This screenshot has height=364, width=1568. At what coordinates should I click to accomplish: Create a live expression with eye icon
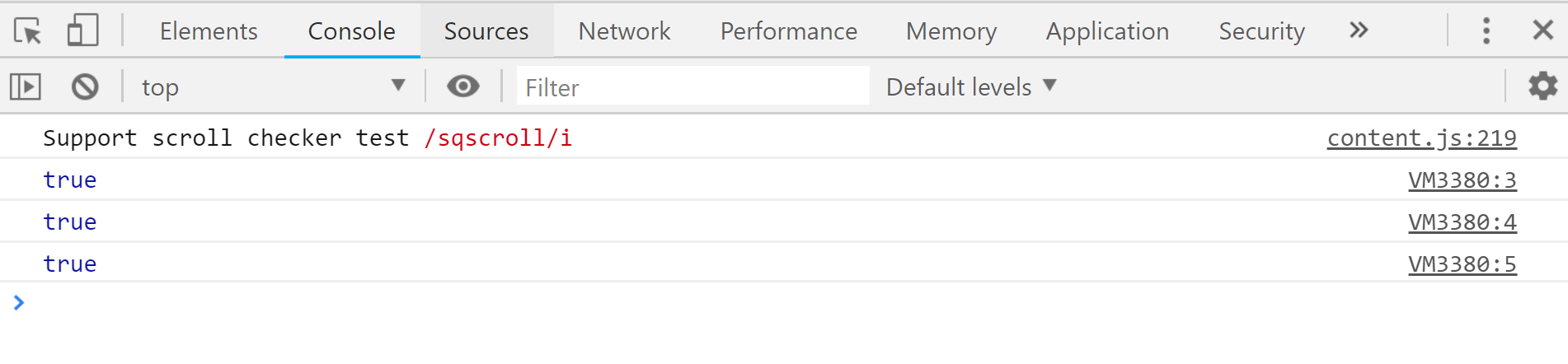[463, 86]
